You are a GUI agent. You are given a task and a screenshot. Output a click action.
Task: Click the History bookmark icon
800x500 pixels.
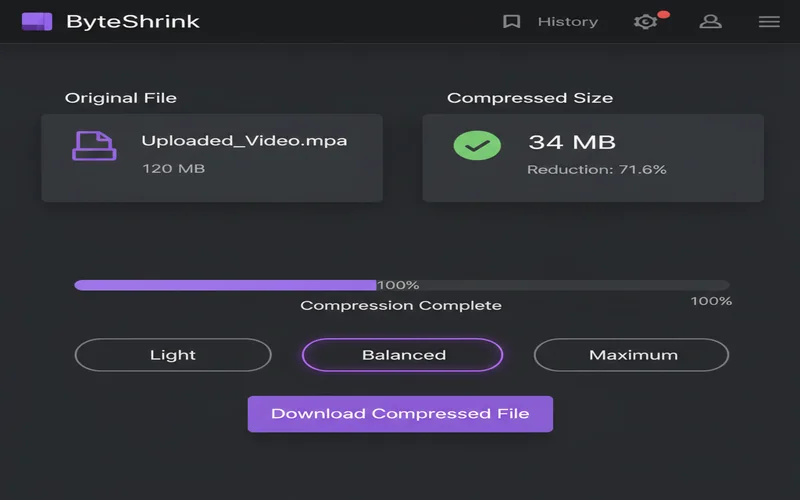click(x=512, y=21)
